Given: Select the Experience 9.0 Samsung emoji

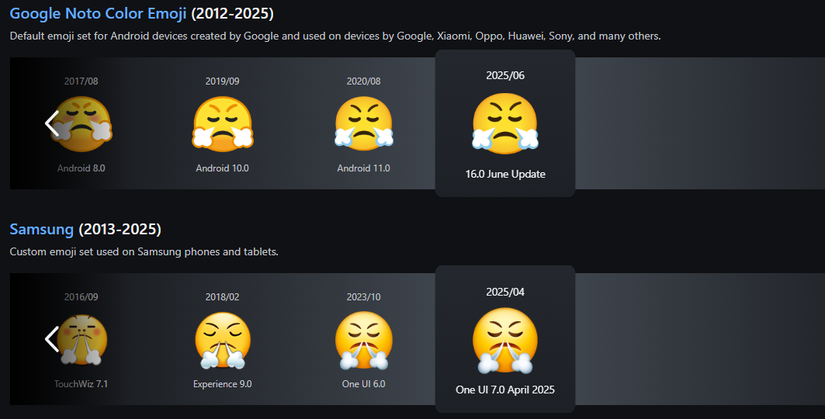Looking at the screenshot, I should [223, 340].
